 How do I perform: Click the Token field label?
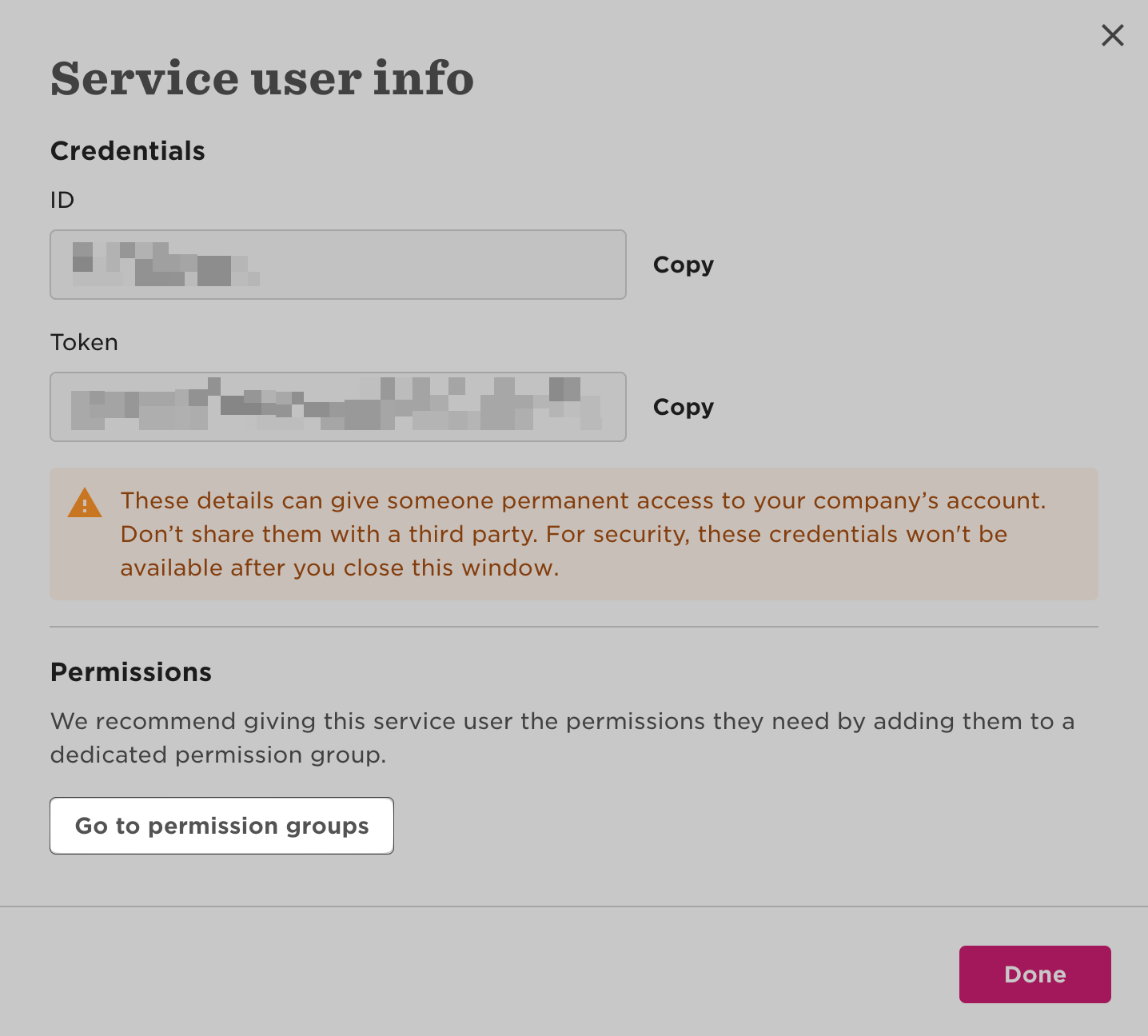[84, 342]
